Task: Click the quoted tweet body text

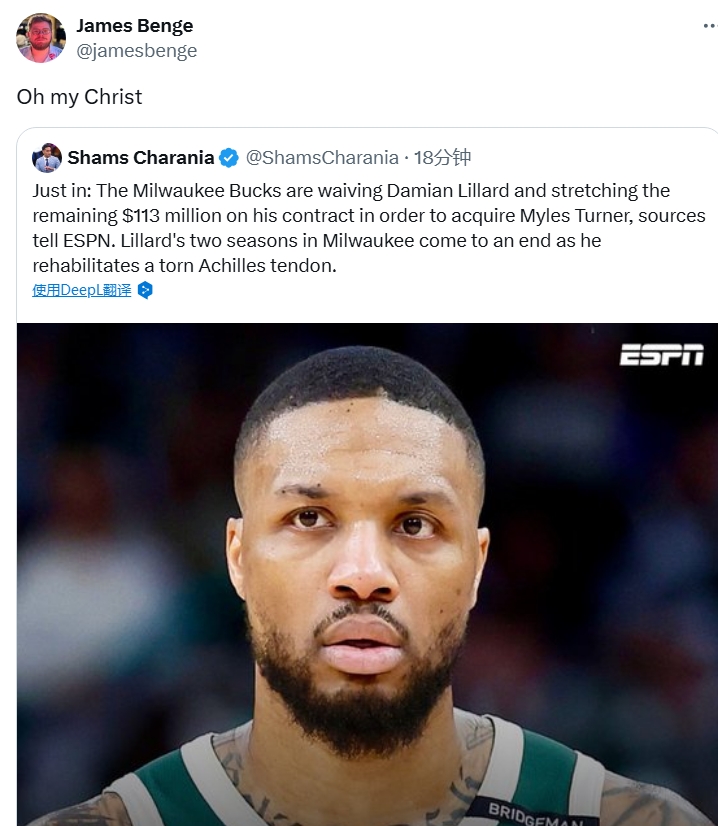Action: [x=369, y=228]
